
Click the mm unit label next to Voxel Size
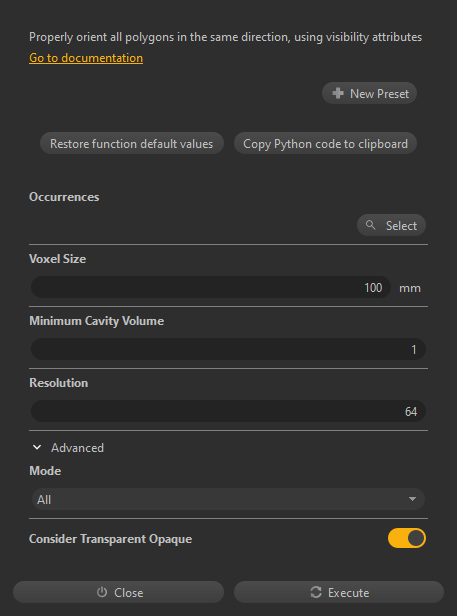(410, 288)
